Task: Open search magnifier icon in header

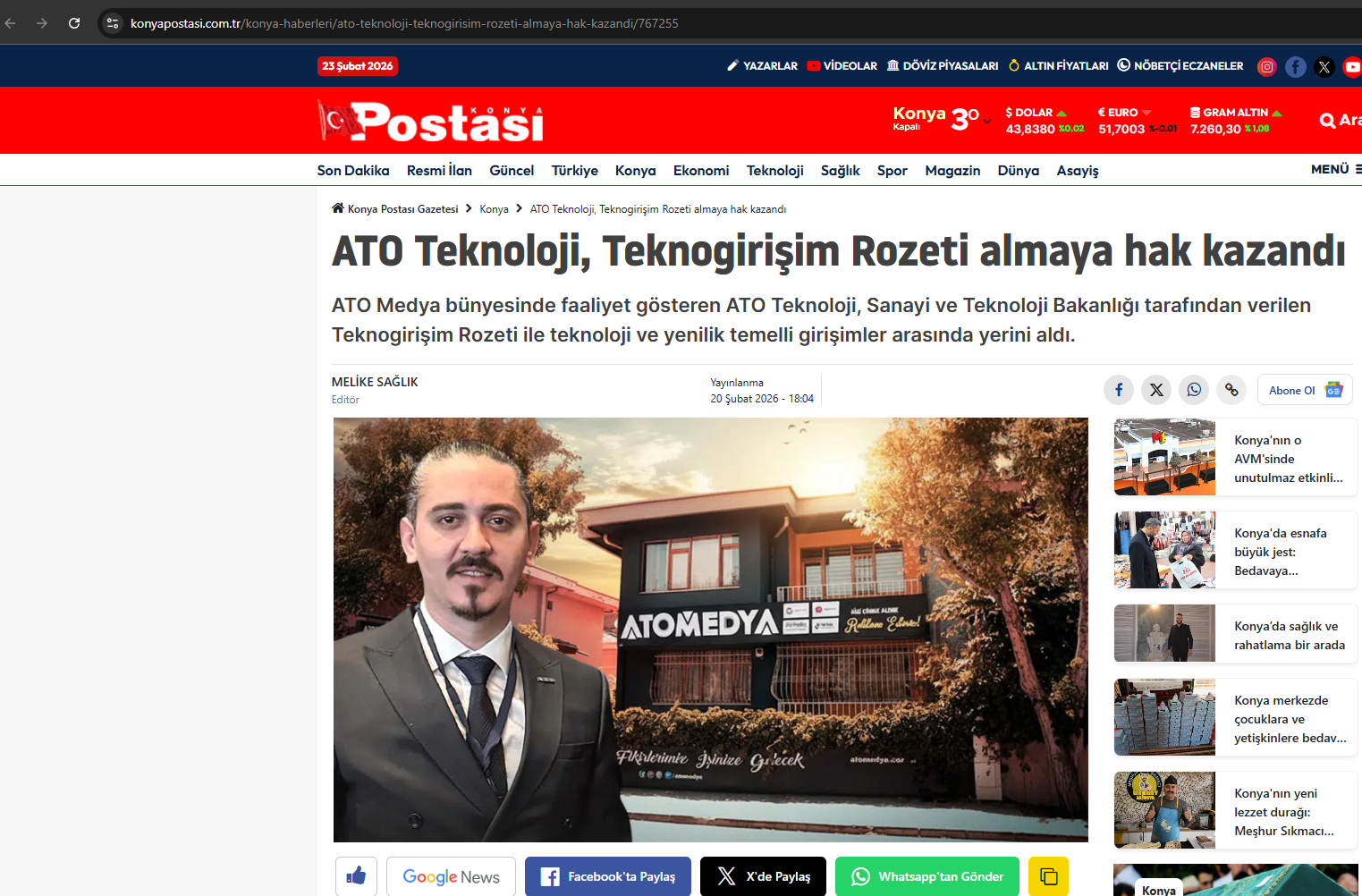Action: click(x=1327, y=121)
